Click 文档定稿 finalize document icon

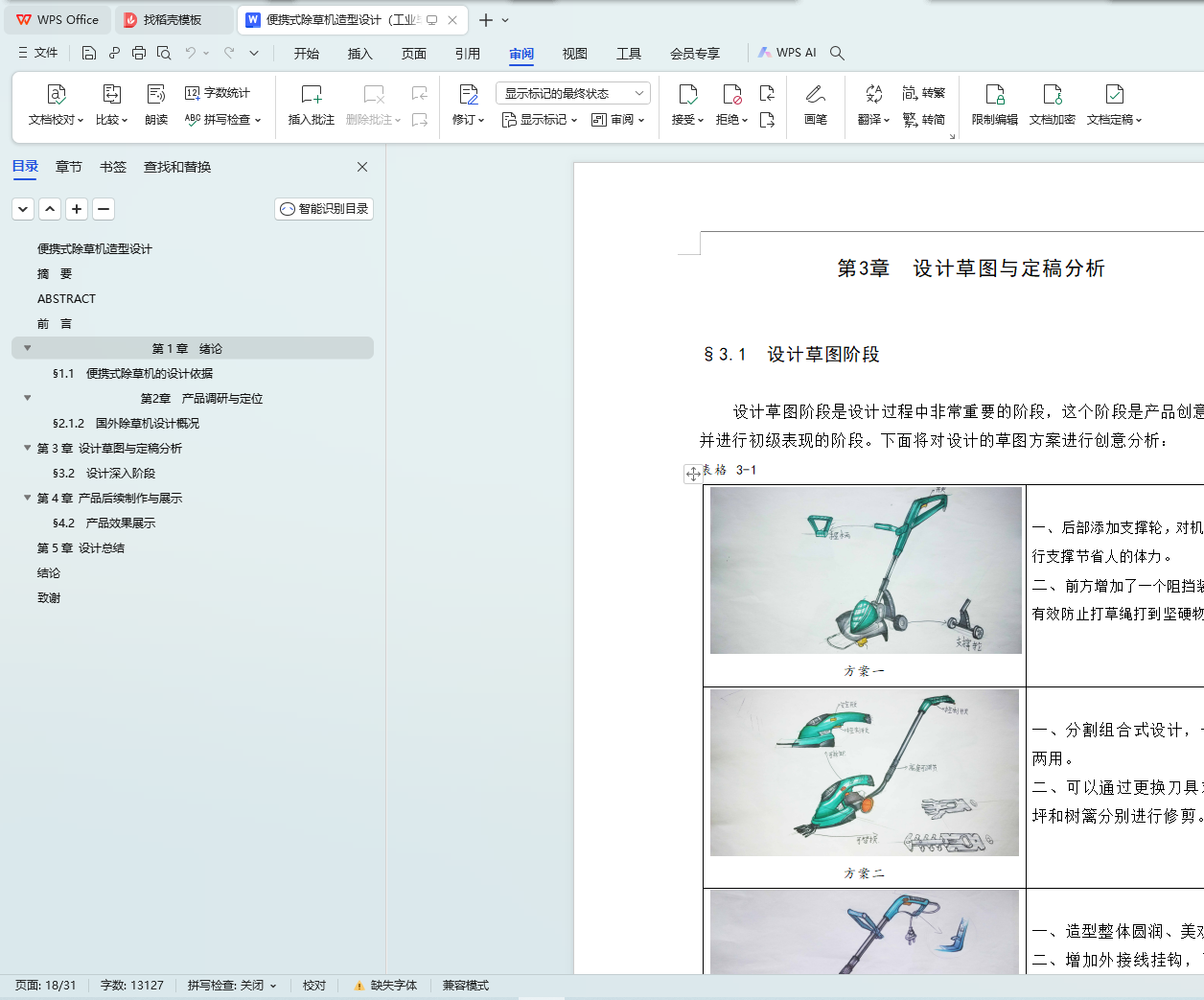tap(1115, 94)
